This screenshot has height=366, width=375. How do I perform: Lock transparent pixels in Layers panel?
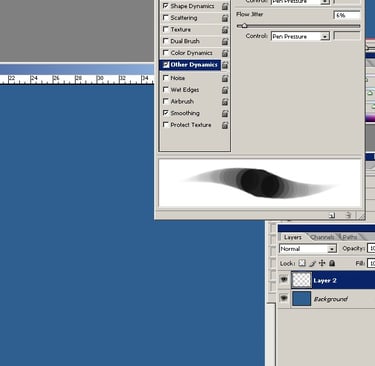point(302,263)
